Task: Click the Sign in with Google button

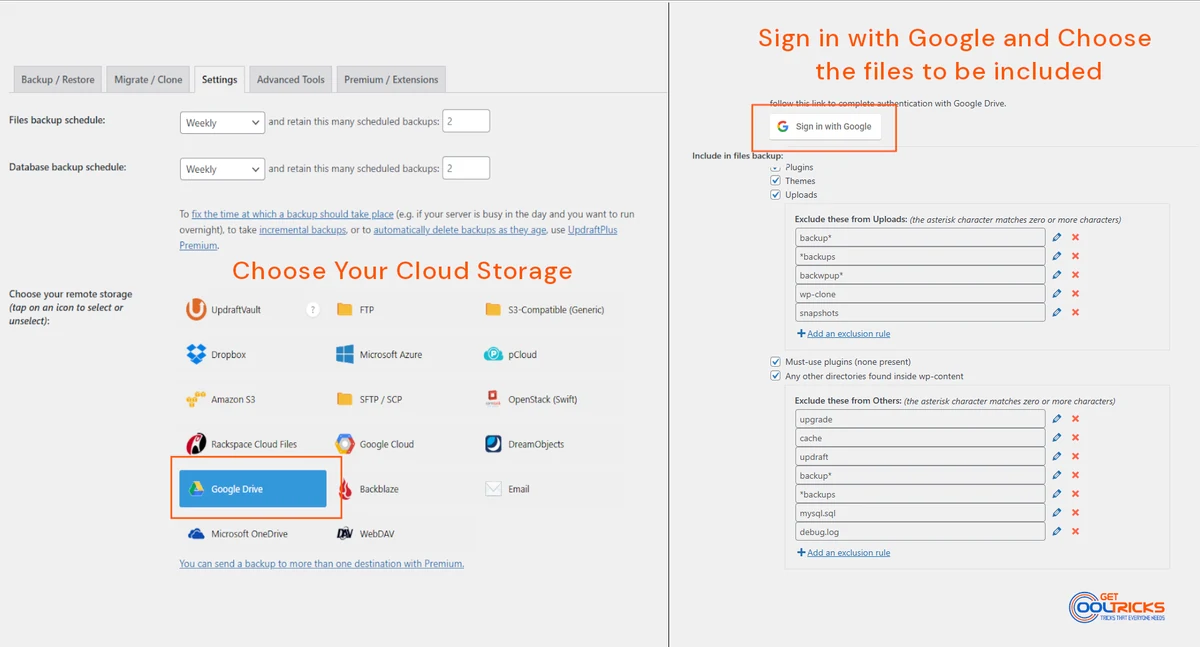Action: point(825,127)
